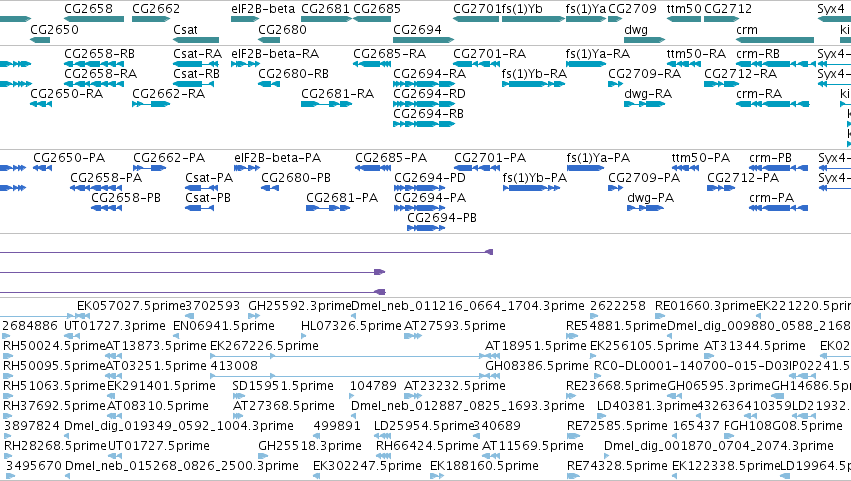Select the CG2712 gene label
851x481 pixels.
pos(728,9)
